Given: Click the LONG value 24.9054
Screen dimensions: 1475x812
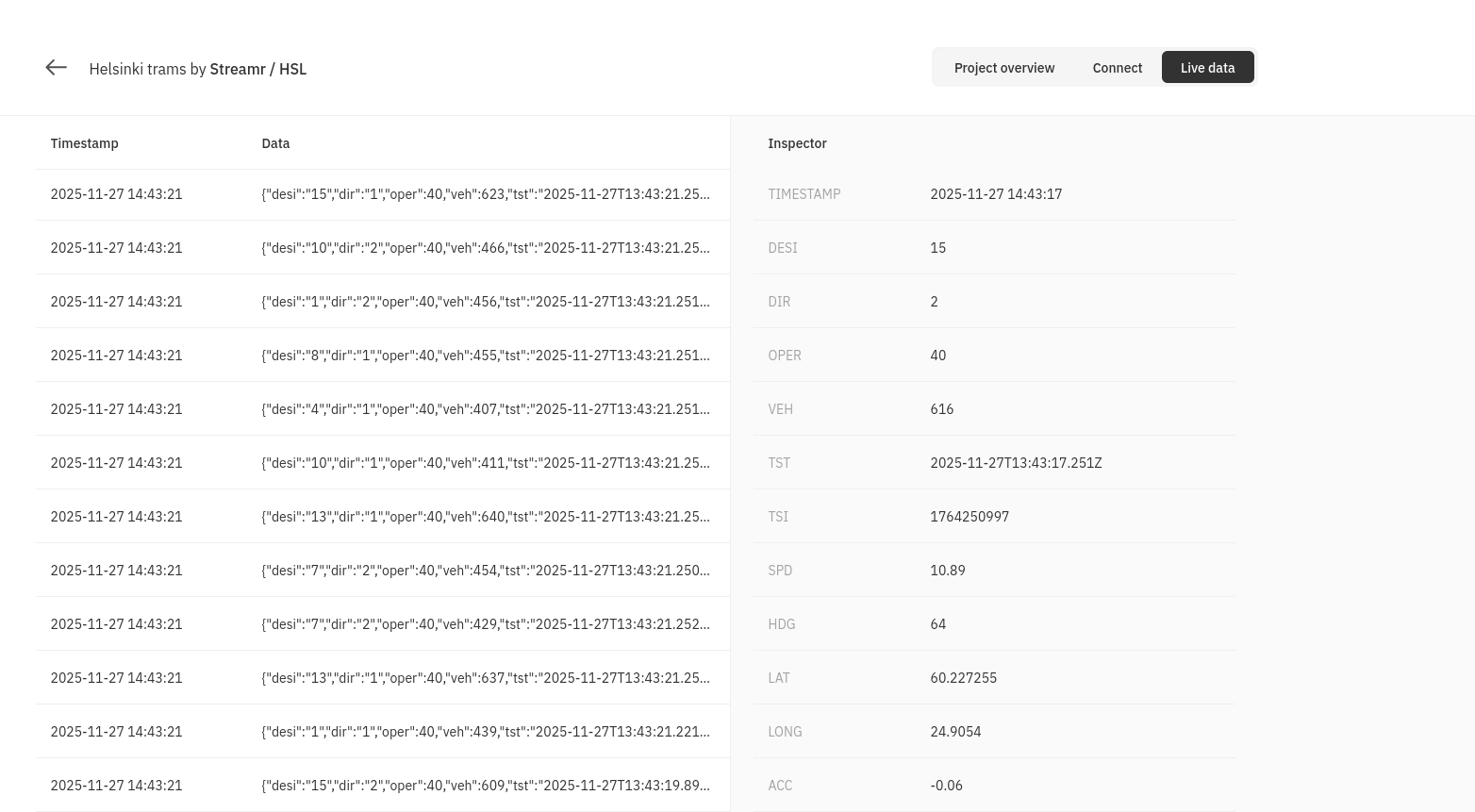Looking at the screenshot, I should coord(955,731).
